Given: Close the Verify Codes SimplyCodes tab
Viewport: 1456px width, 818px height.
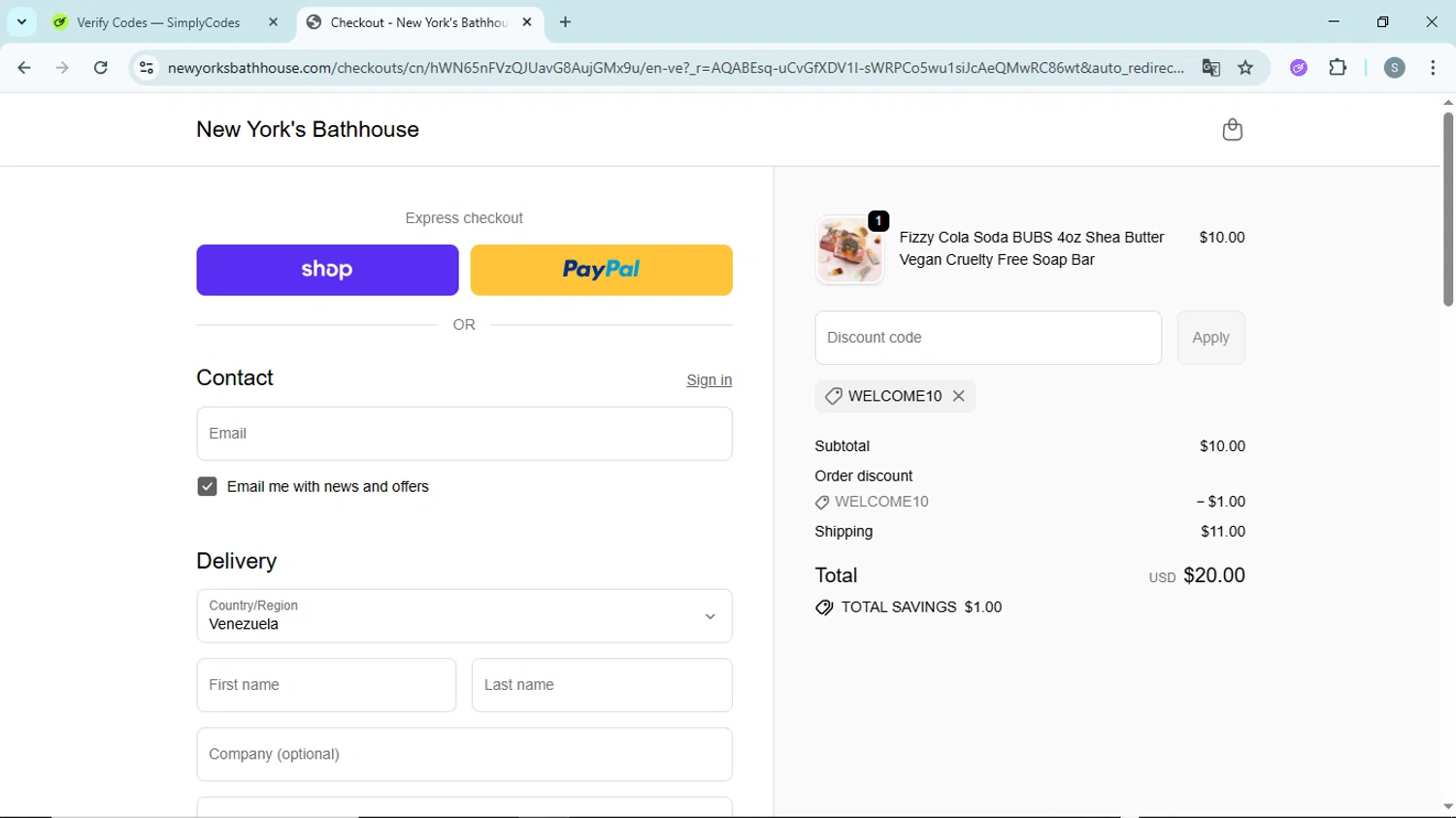Looking at the screenshot, I should click(273, 21).
